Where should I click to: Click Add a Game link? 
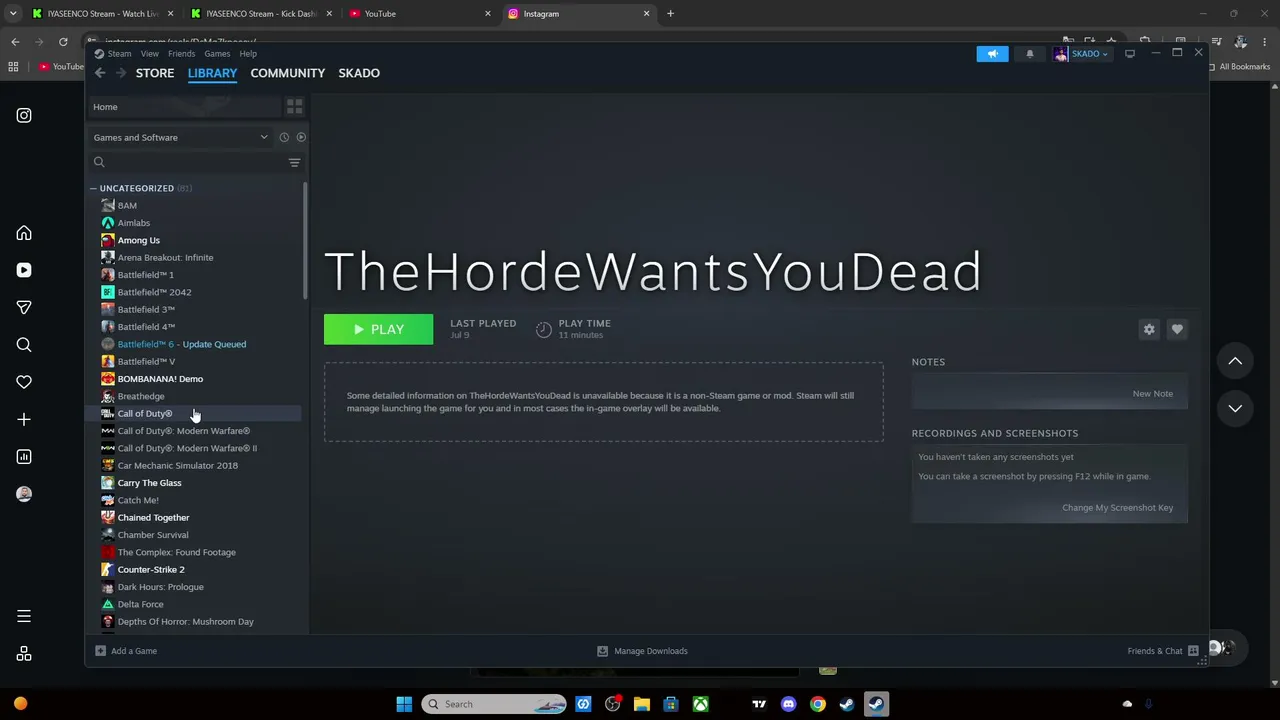point(134,651)
